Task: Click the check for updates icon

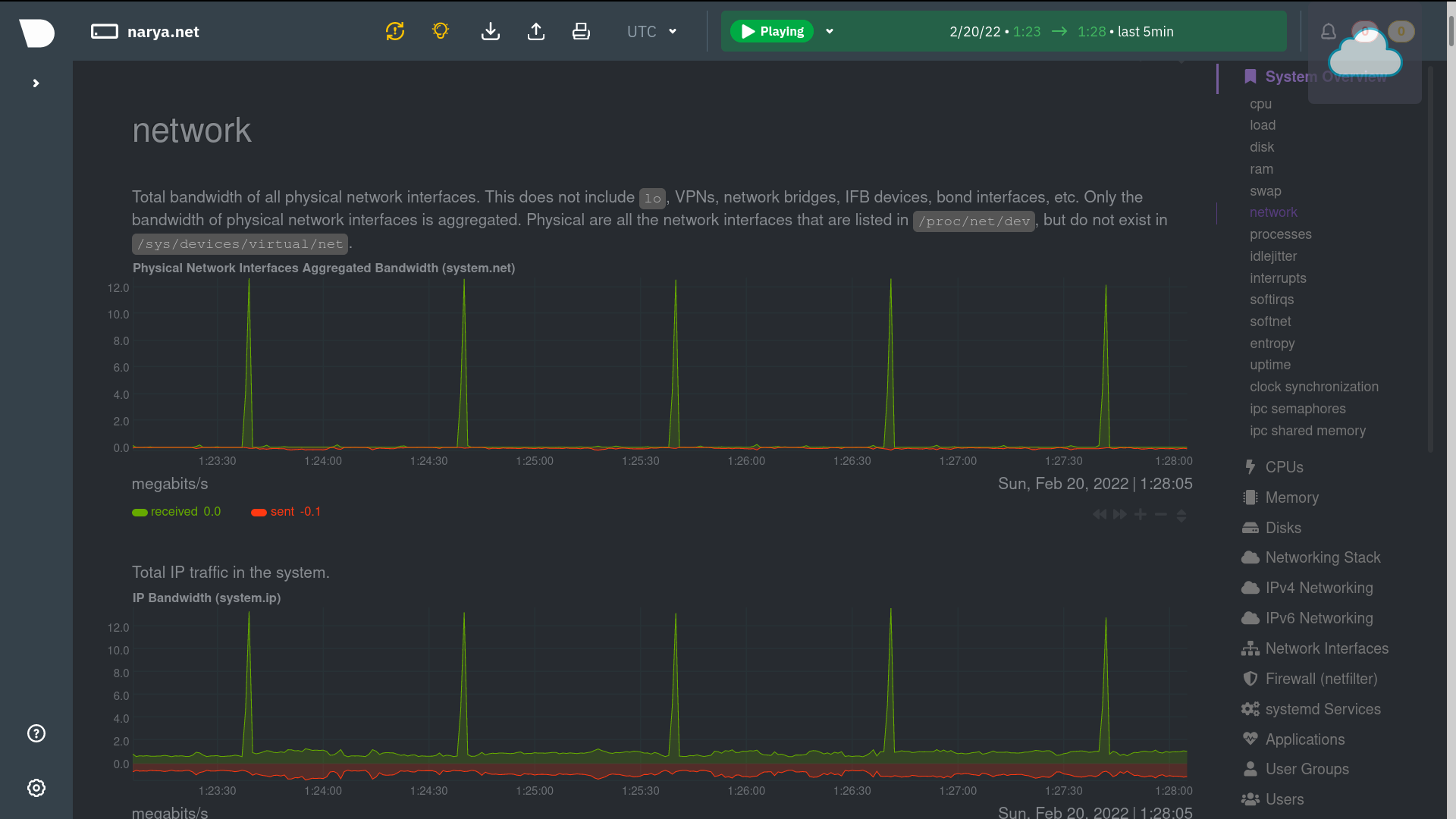Action: pos(395,31)
